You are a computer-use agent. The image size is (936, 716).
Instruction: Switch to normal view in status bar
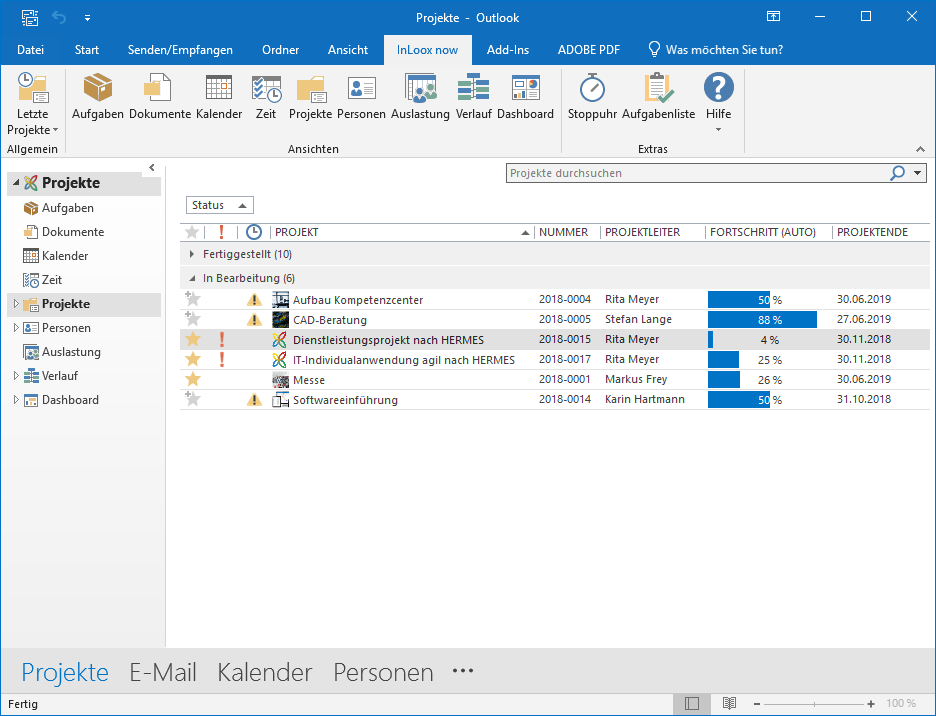[x=692, y=703]
